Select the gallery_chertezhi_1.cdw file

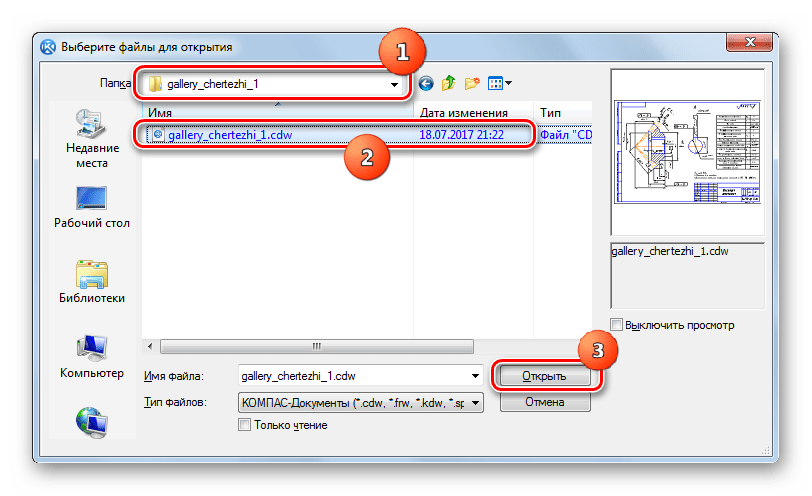(x=231, y=134)
